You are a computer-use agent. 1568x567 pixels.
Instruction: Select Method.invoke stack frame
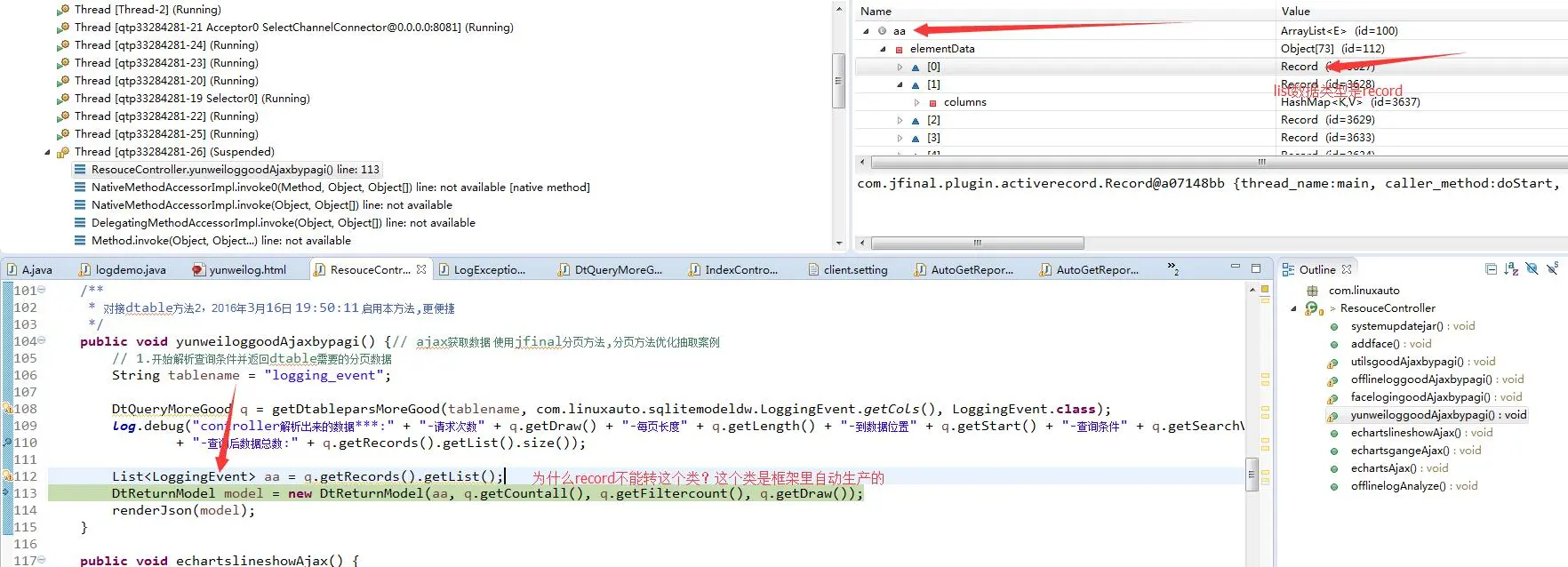(x=212, y=241)
